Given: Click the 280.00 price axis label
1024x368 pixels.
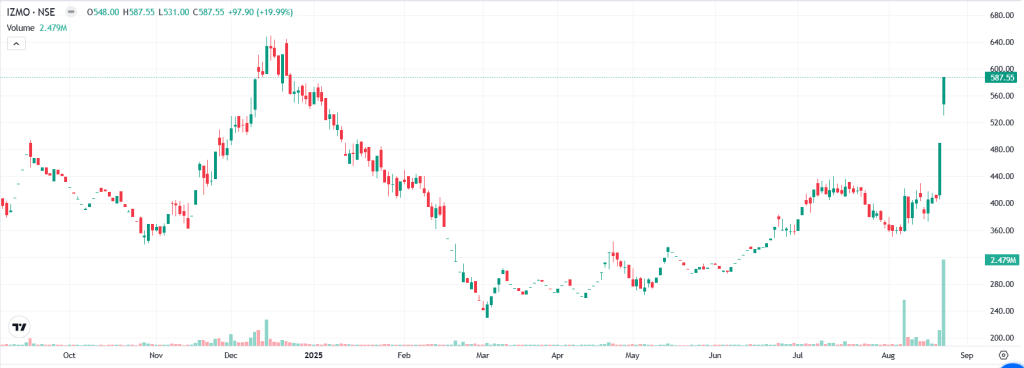Looking at the screenshot, I should 1002,284.
